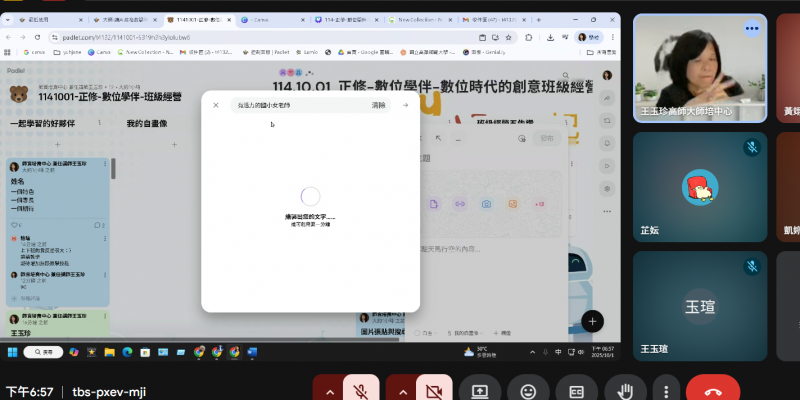Expand Meet audio settings chevron
This screenshot has width=800, height=400.
click(330, 392)
